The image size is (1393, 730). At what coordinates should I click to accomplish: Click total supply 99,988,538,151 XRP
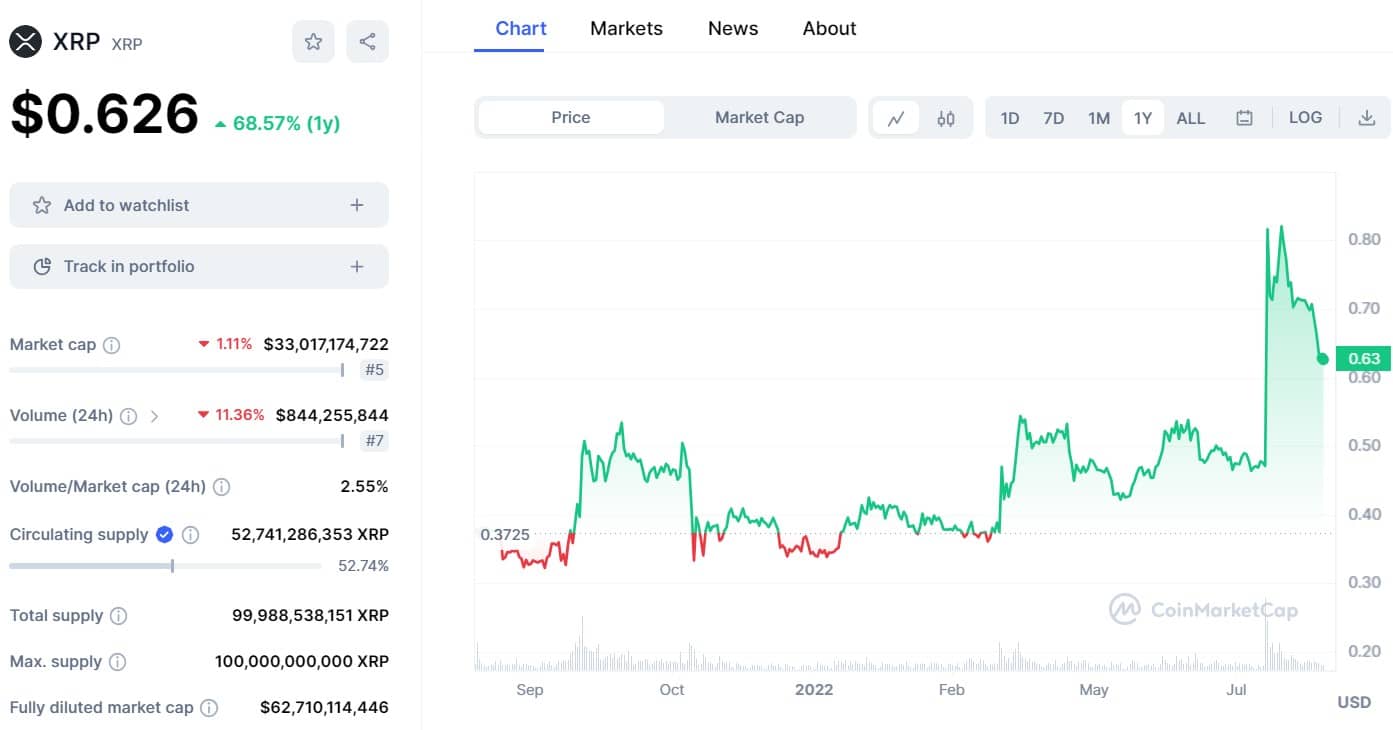point(310,616)
